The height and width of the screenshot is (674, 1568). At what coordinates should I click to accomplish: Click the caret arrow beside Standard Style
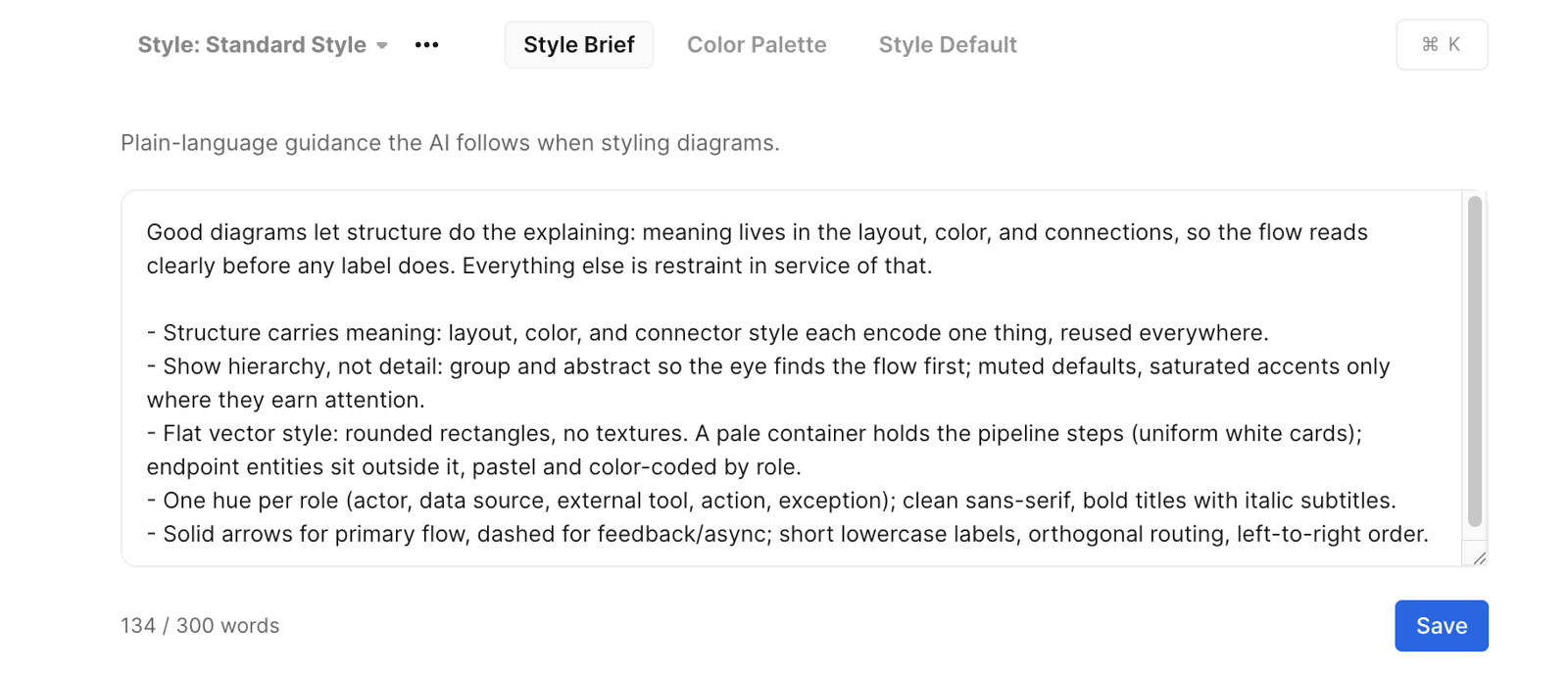point(382,46)
